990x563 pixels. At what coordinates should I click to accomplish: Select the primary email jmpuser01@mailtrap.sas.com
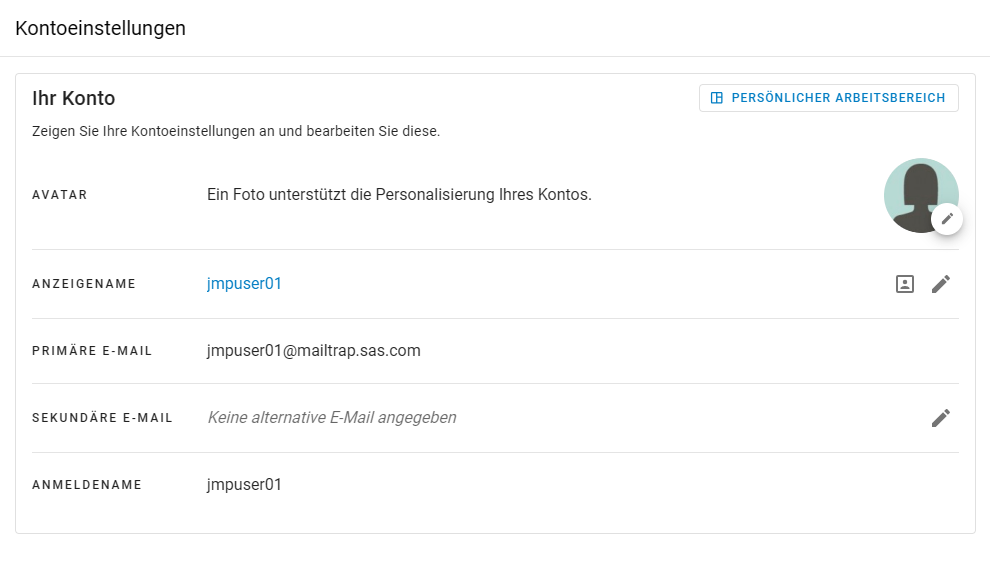coord(313,351)
